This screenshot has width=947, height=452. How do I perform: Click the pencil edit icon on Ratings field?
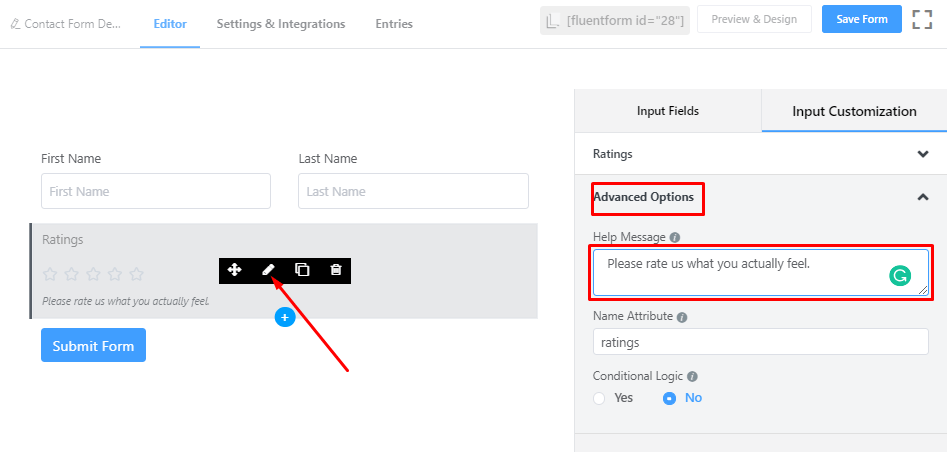click(268, 270)
